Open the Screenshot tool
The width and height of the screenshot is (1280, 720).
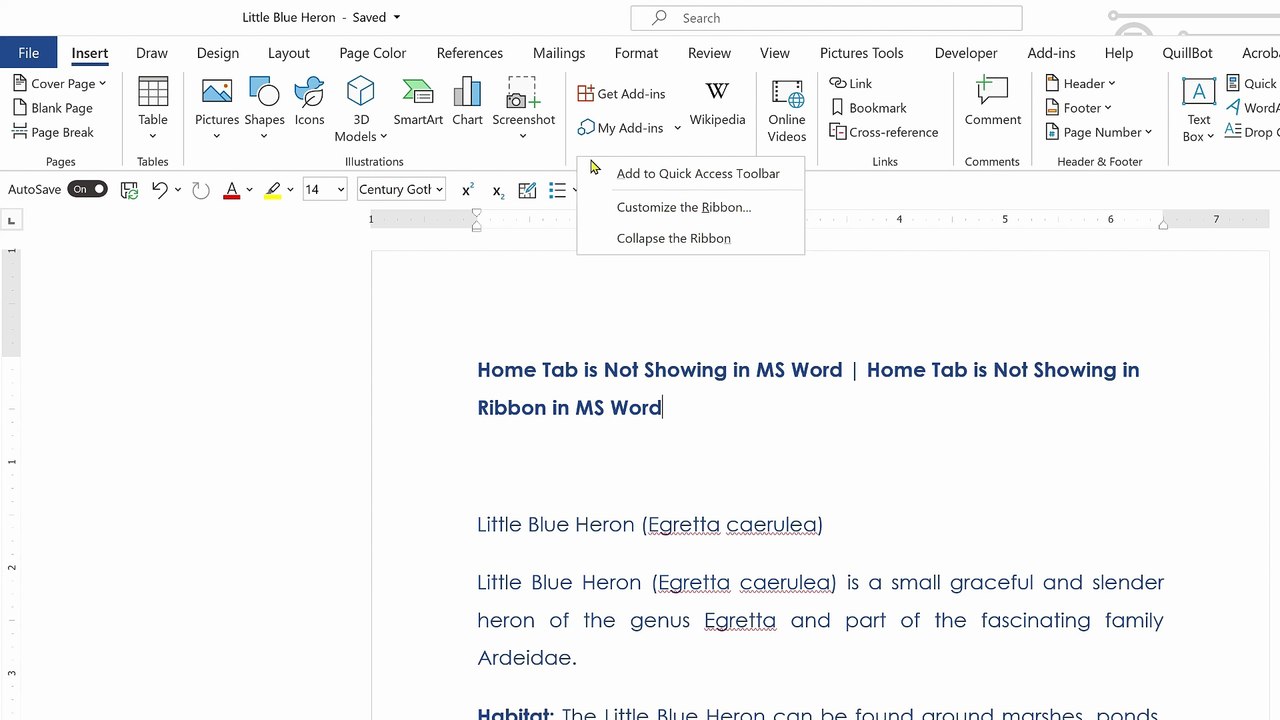coord(523,108)
